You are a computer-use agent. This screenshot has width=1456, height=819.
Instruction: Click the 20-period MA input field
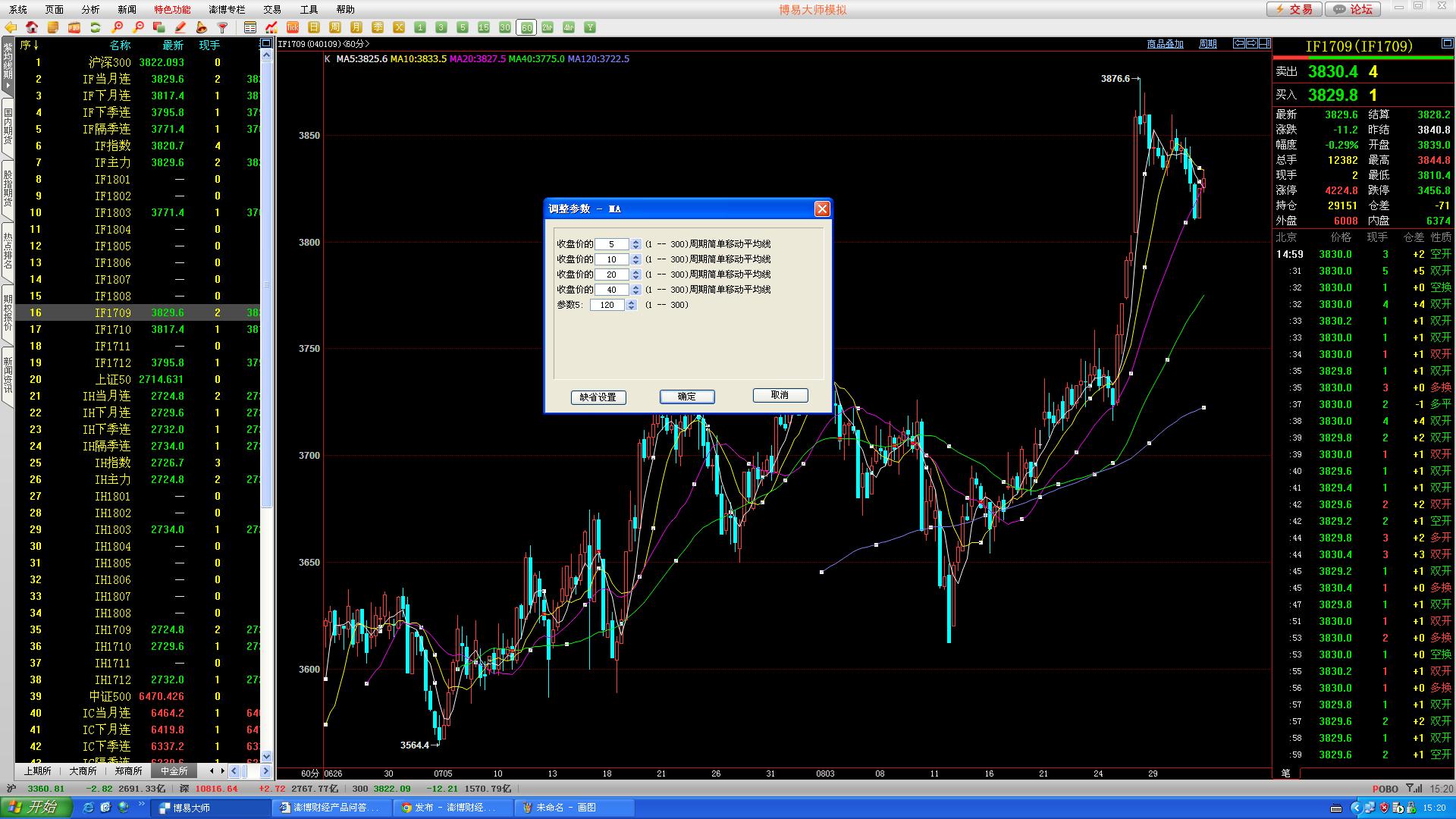[611, 275]
